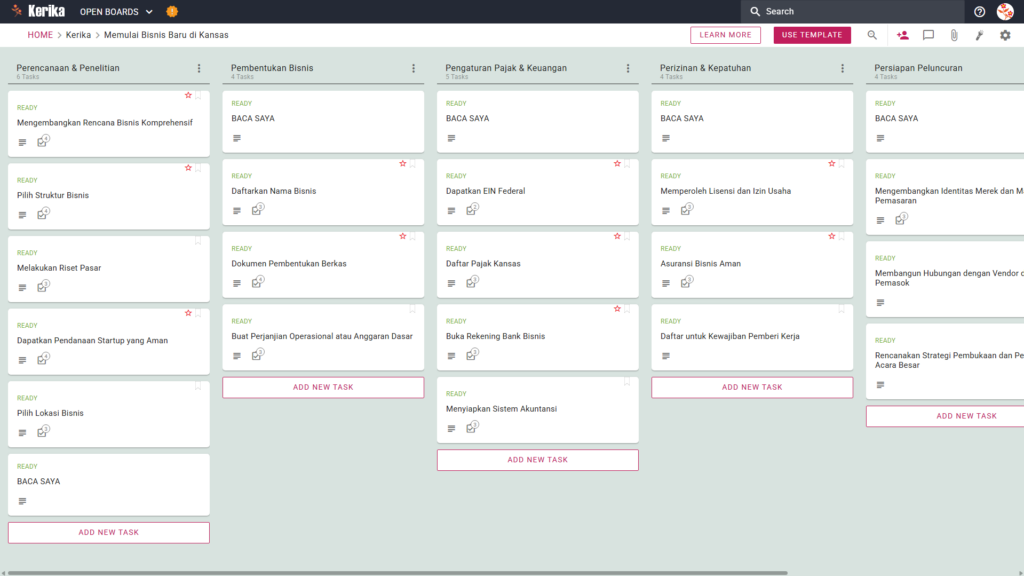The image size is (1024, 576).
Task: Open the user profile avatar
Action: coord(1005,12)
